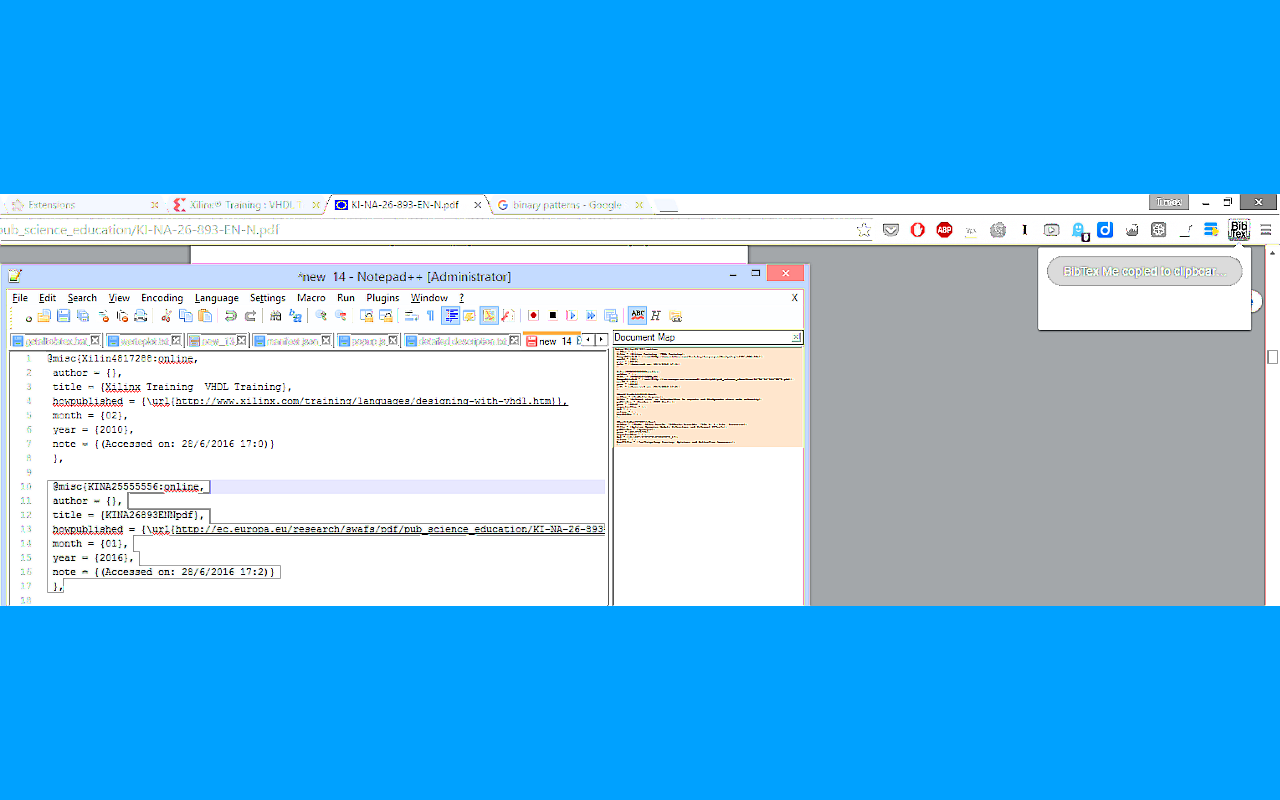
Task: Click the Adblock Plus ABP icon in Chrome
Action: (944, 230)
